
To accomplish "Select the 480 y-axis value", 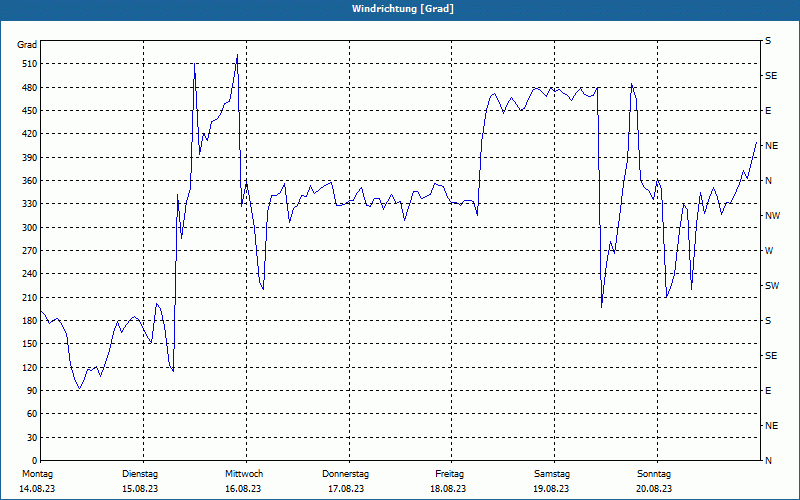I will pos(30,88).
